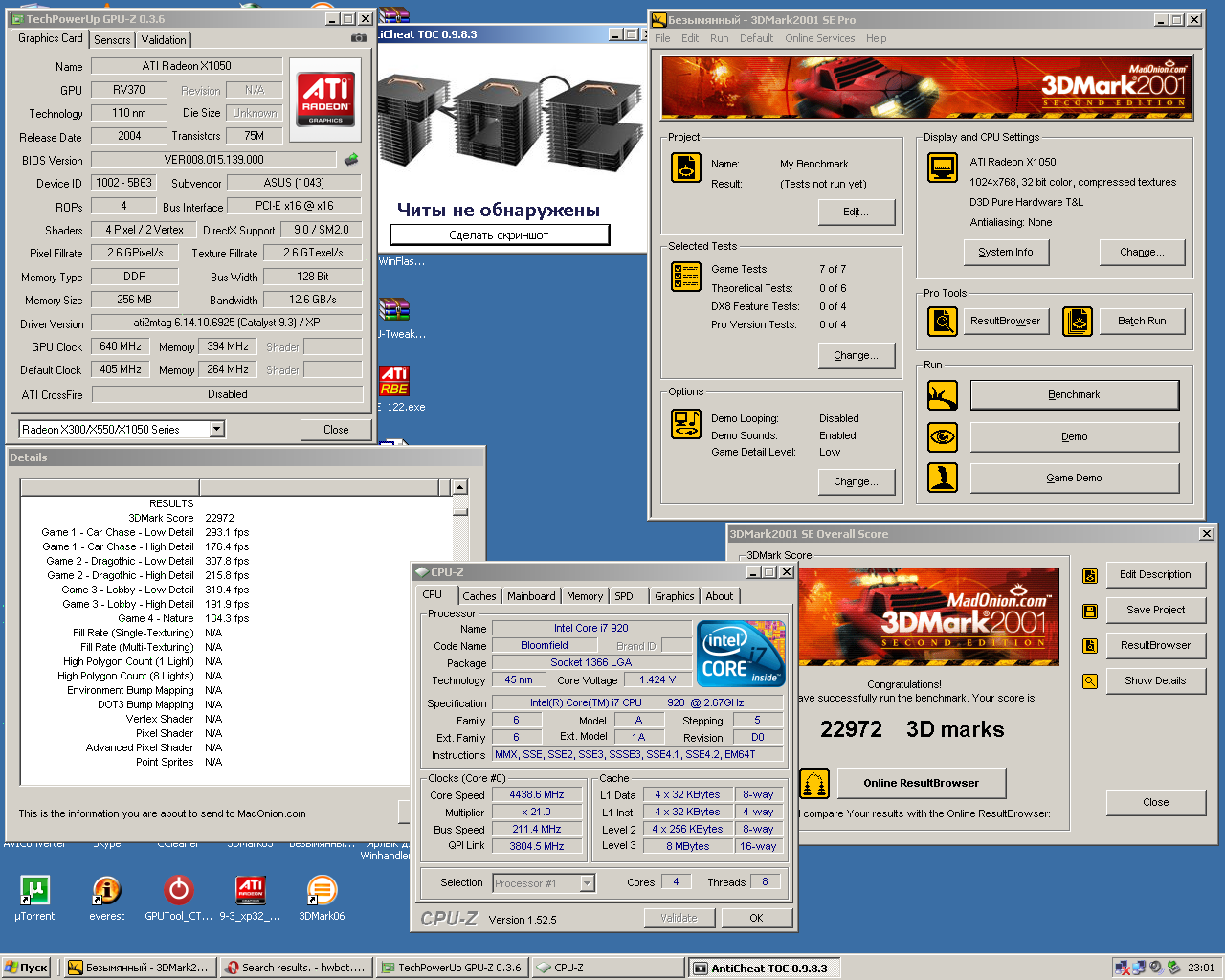Click the Game Demo button
Viewport: 1225px width, 980px height.
pyautogui.click(x=1075, y=479)
